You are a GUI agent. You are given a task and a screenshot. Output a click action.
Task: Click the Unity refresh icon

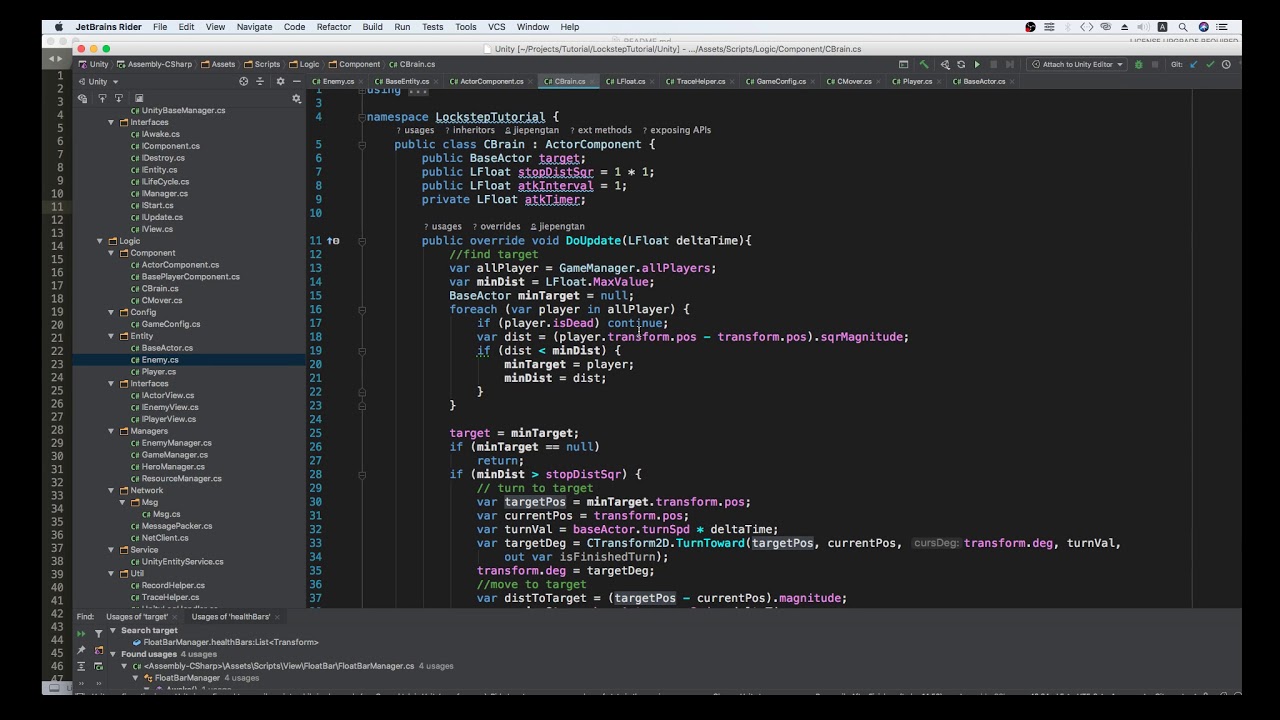click(x=961, y=64)
